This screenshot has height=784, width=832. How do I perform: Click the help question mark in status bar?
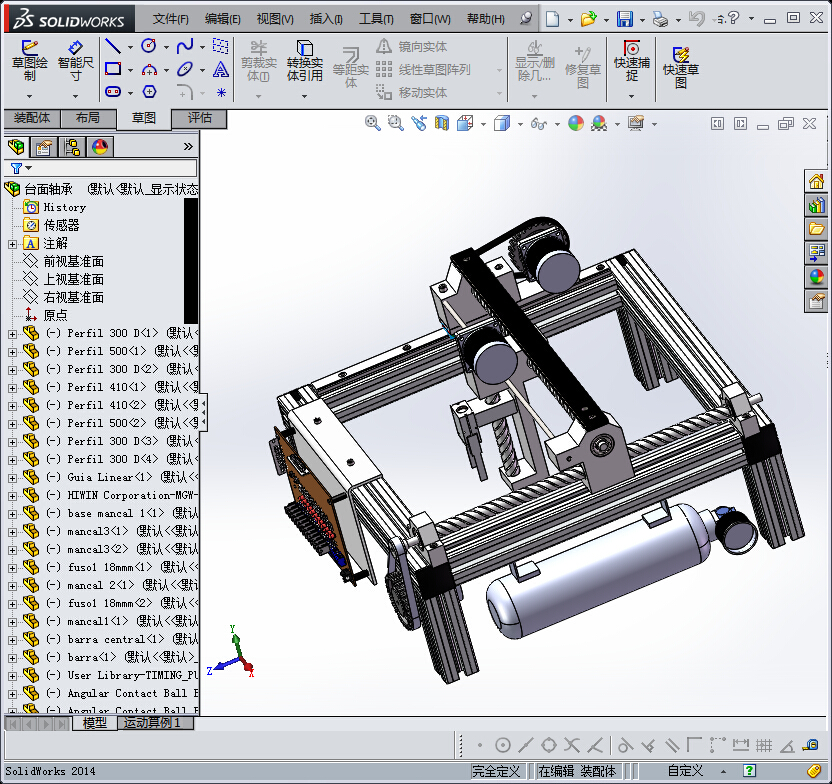[x=749, y=771]
